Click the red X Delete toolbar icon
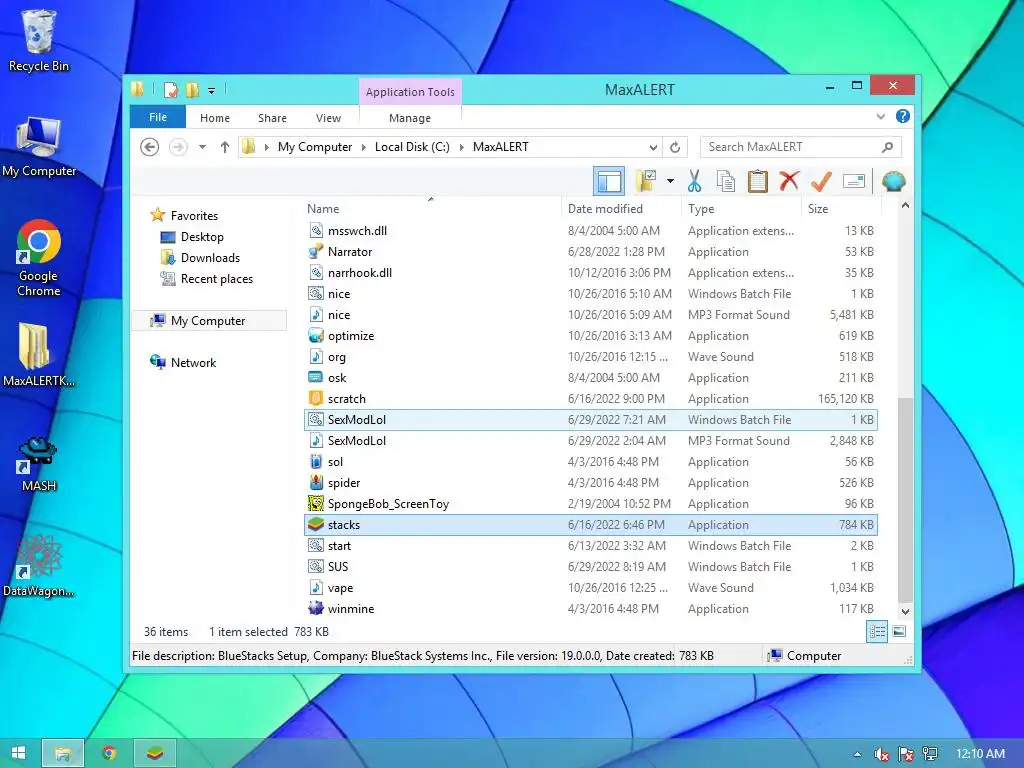Image resolution: width=1024 pixels, height=768 pixels. 789,181
